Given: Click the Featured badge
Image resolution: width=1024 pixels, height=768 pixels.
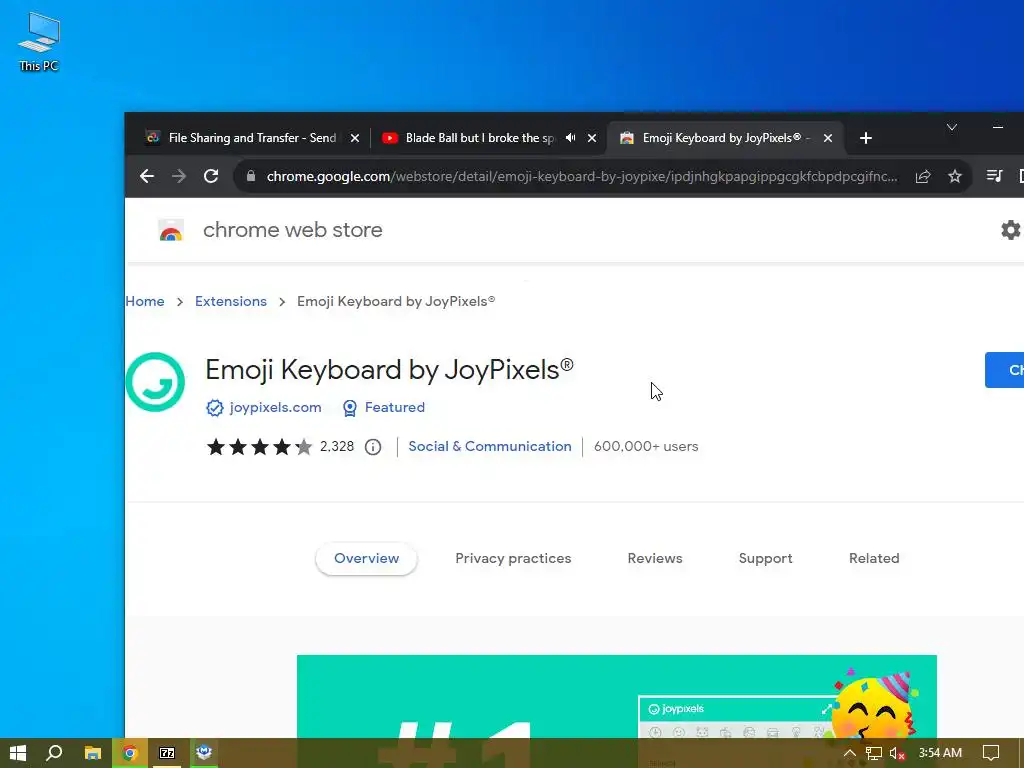Looking at the screenshot, I should 384,408.
